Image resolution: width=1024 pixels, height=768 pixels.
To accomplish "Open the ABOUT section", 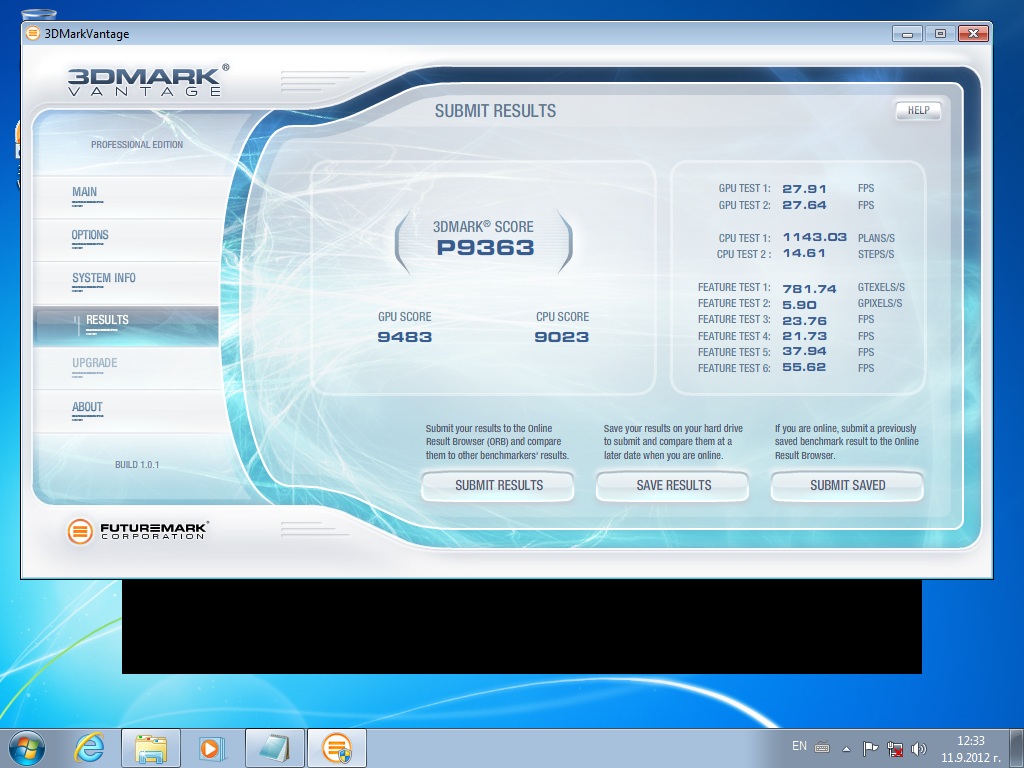I will [125, 411].
